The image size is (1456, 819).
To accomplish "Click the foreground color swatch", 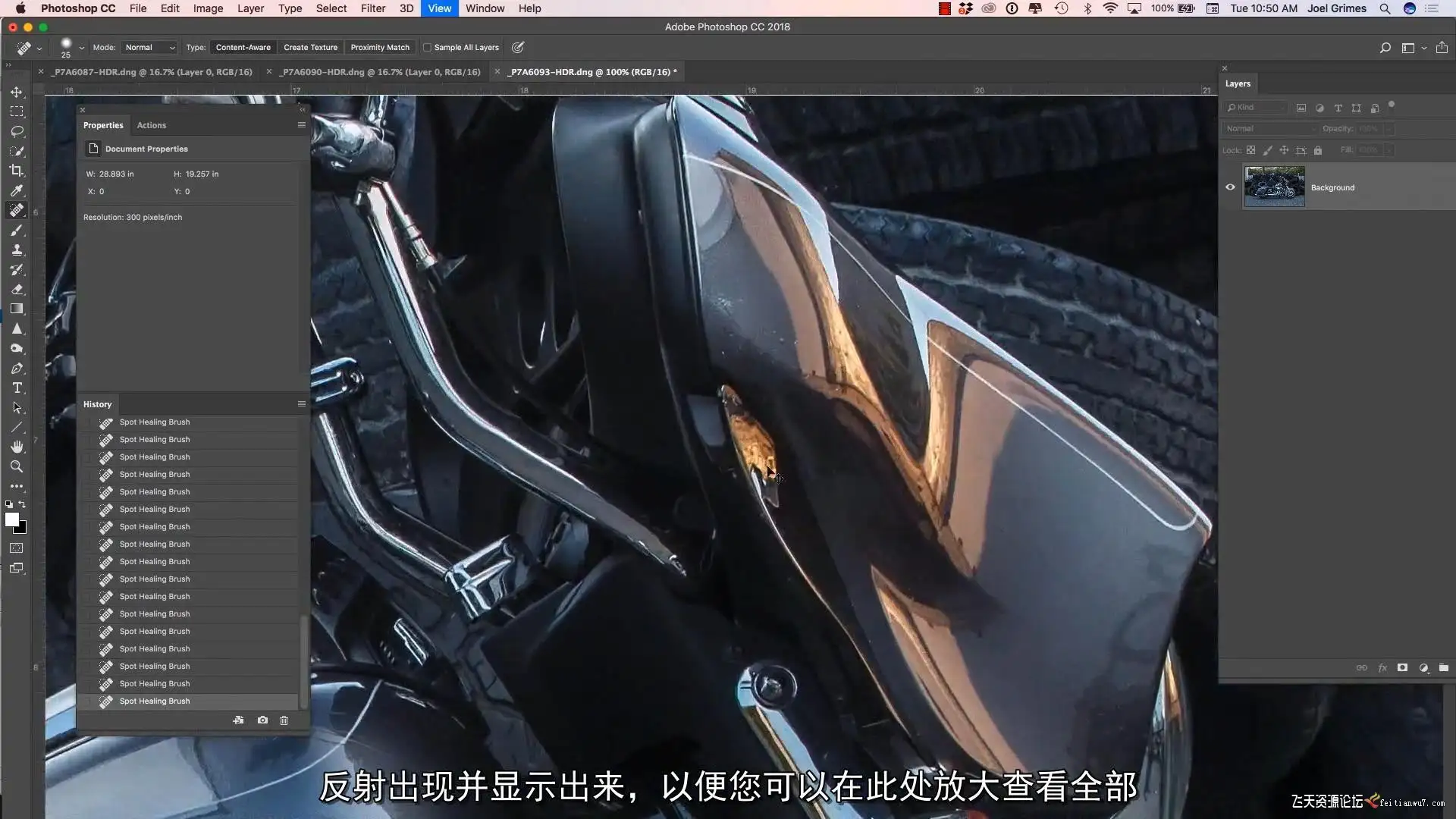I will [x=11, y=519].
